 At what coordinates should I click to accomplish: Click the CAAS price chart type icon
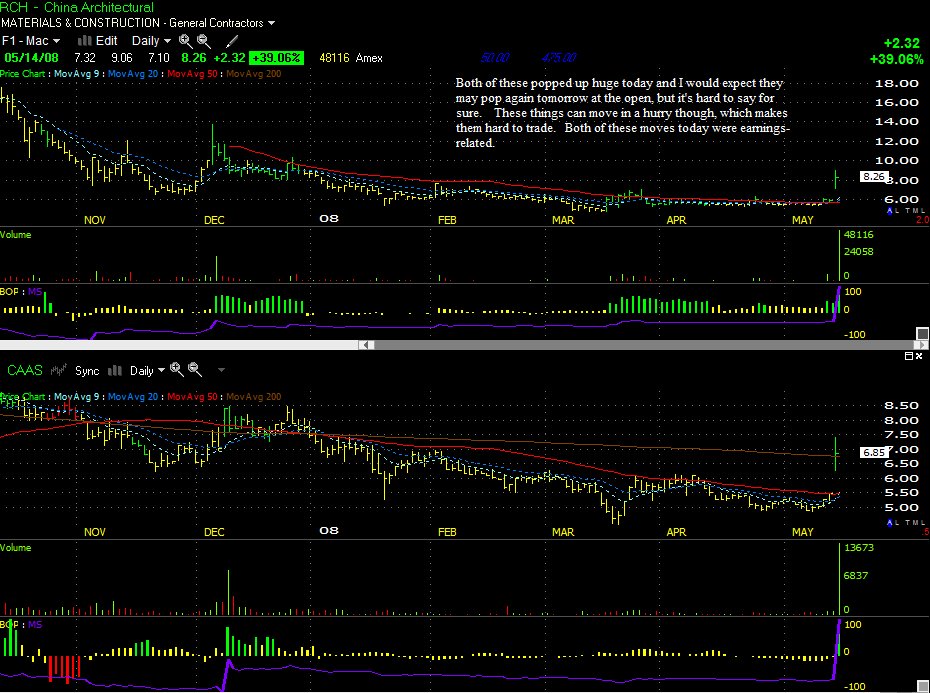(x=59, y=370)
